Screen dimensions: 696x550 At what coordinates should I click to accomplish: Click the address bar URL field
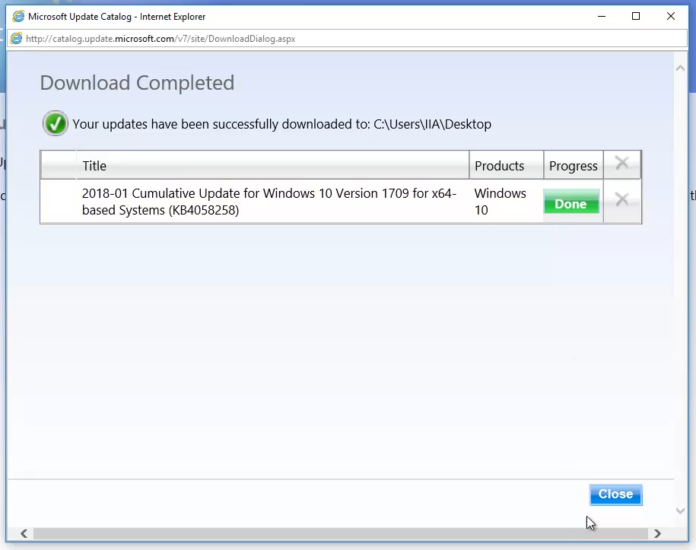pos(348,39)
